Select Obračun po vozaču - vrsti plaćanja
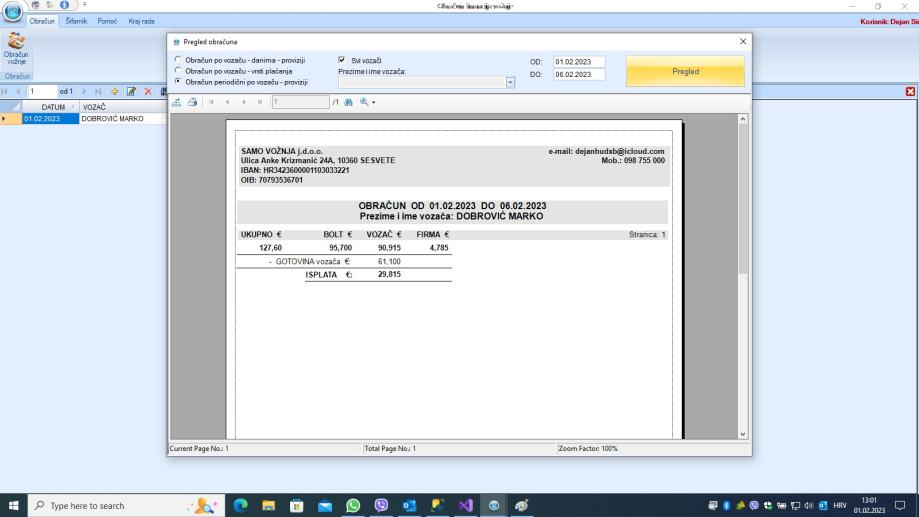919x517 pixels. coord(178,70)
